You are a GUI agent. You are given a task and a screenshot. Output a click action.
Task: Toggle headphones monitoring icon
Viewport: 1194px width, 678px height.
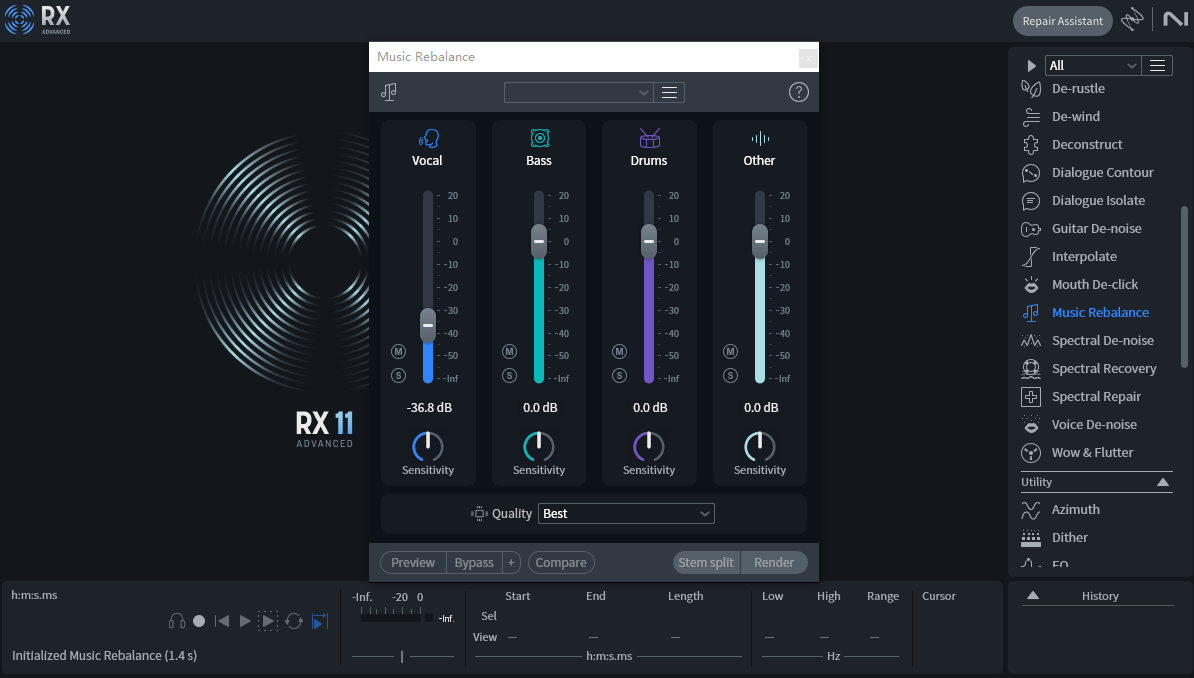[x=177, y=622]
